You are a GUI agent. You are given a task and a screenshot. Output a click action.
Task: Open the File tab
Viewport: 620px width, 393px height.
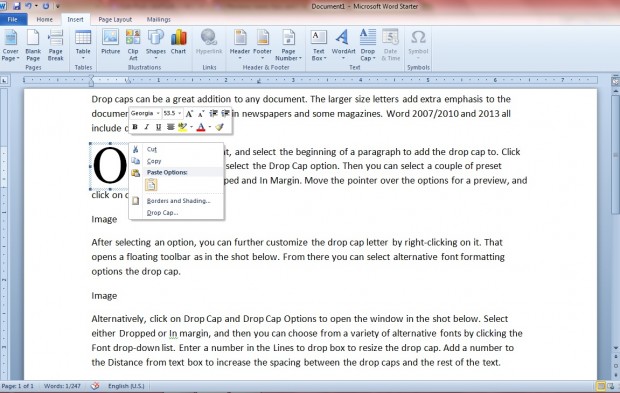coord(13,19)
